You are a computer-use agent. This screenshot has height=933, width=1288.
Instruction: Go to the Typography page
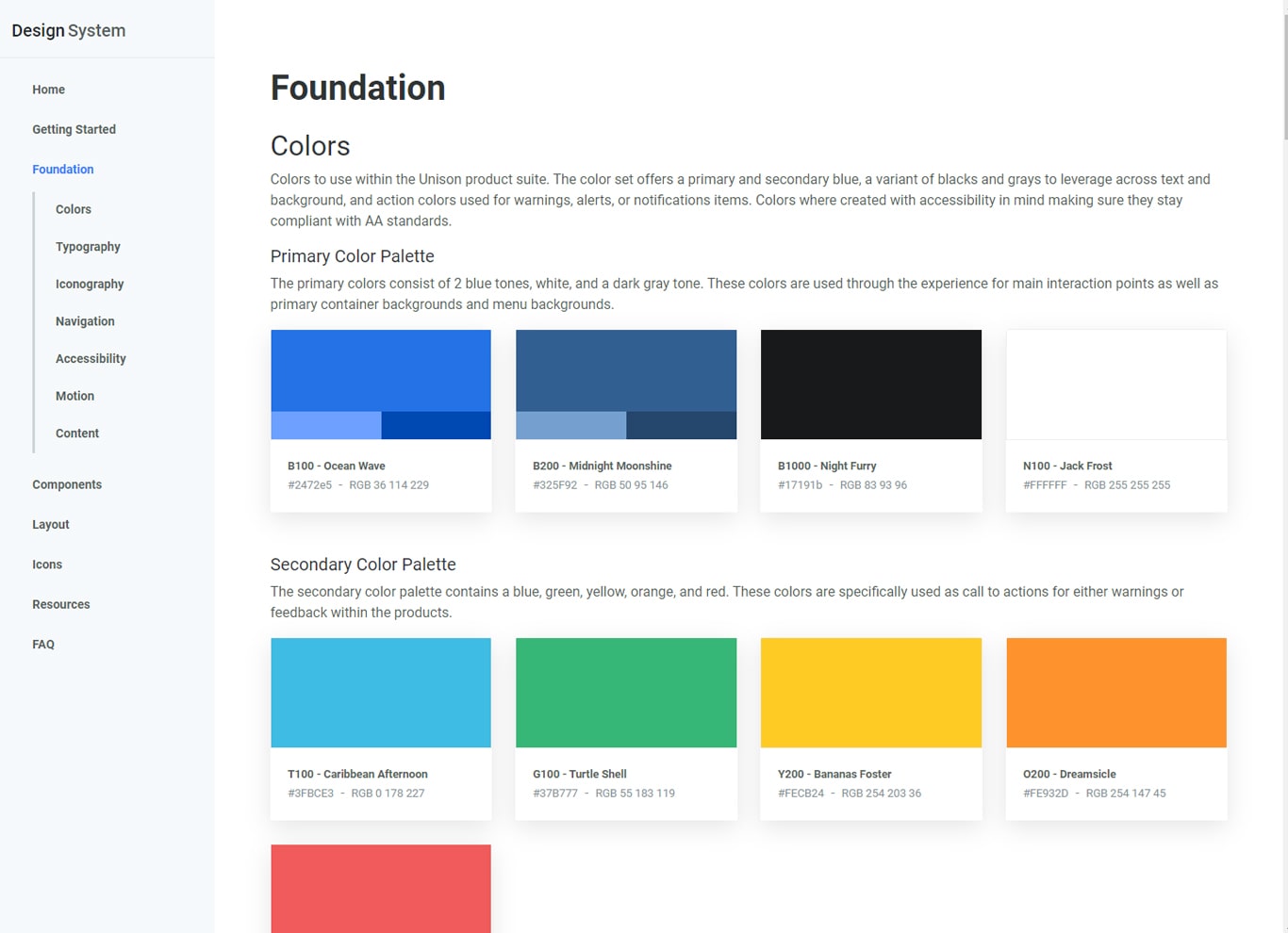tap(88, 246)
